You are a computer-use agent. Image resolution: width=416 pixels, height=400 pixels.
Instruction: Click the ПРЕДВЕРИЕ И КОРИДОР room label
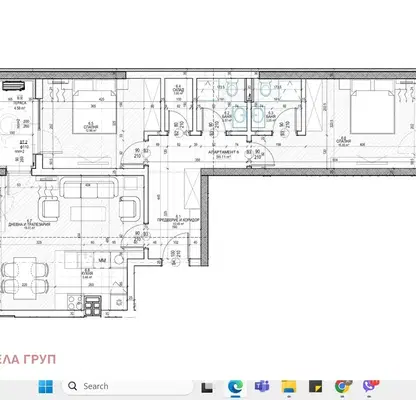(x=178, y=220)
